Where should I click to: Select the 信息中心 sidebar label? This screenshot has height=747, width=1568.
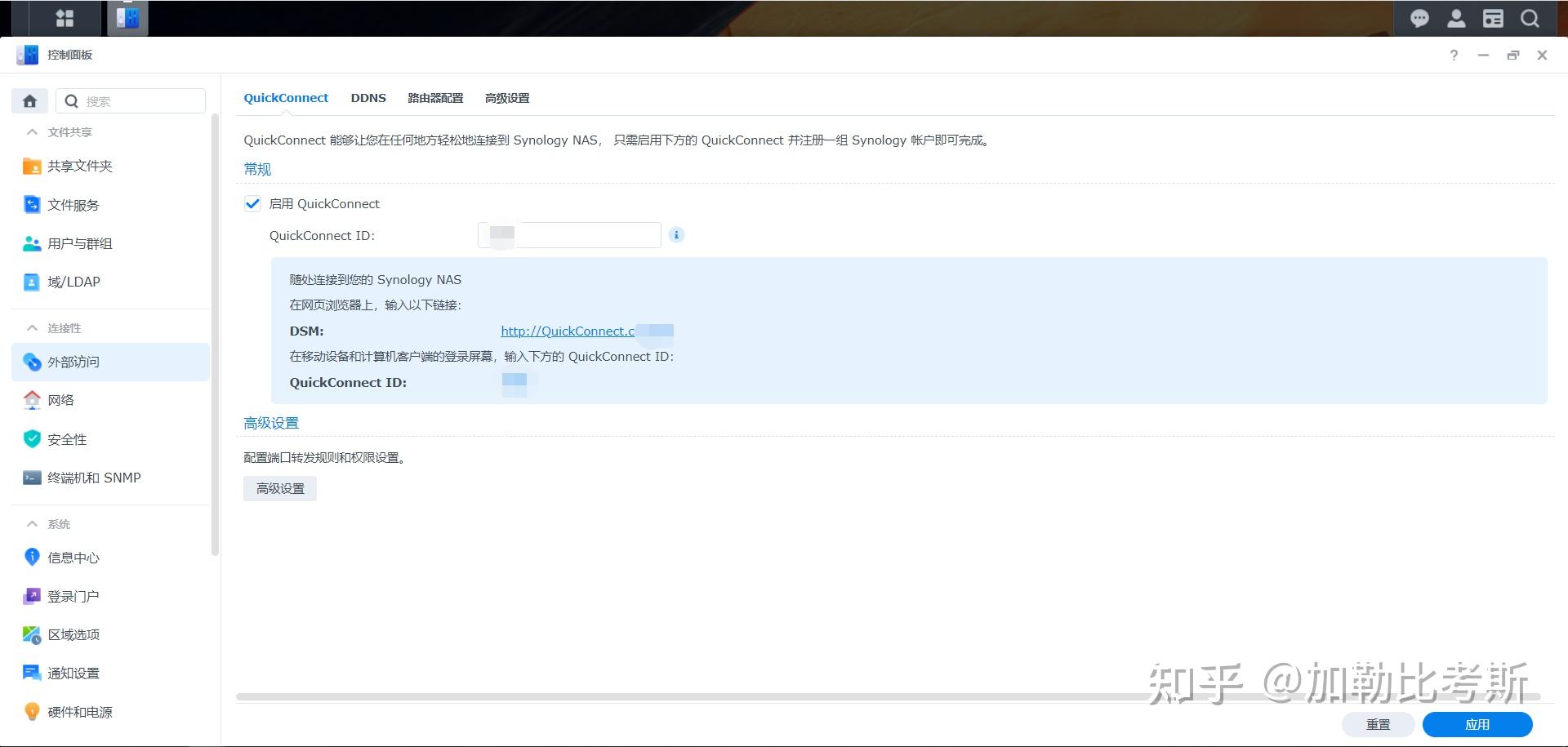[x=73, y=558]
